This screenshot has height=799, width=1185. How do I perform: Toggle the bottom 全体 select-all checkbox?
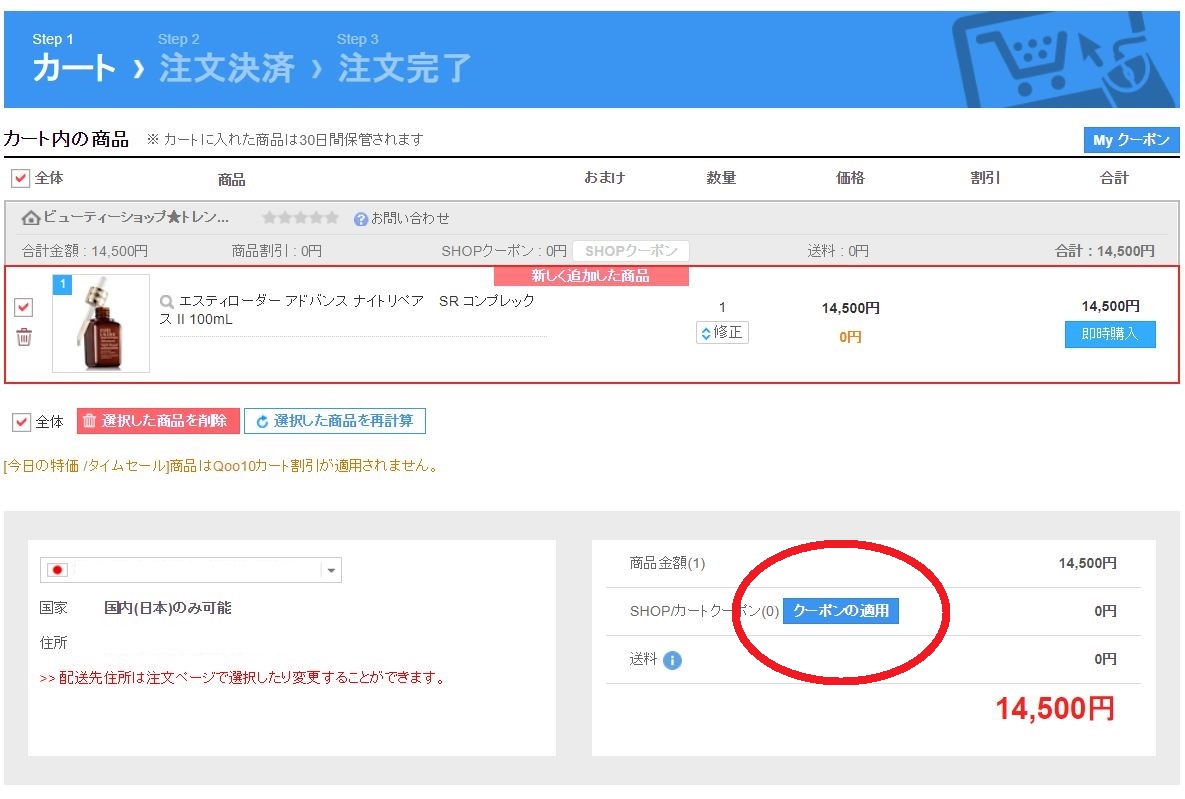click(x=21, y=421)
